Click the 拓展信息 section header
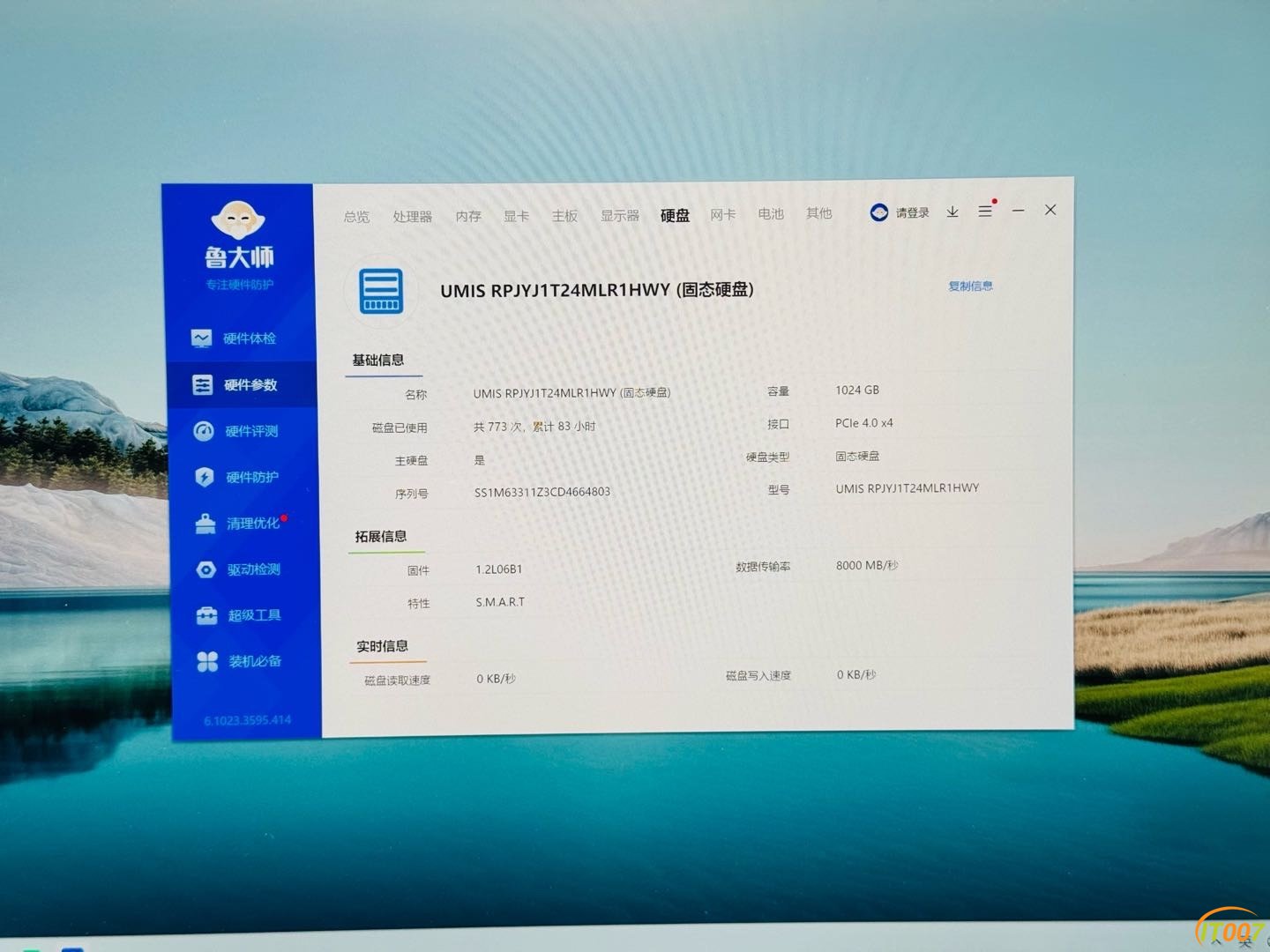This screenshot has width=1270, height=952. coord(381,536)
